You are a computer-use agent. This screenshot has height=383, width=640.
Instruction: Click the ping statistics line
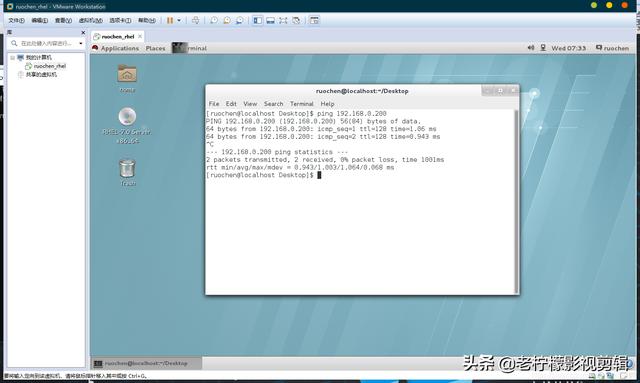click(x=277, y=152)
